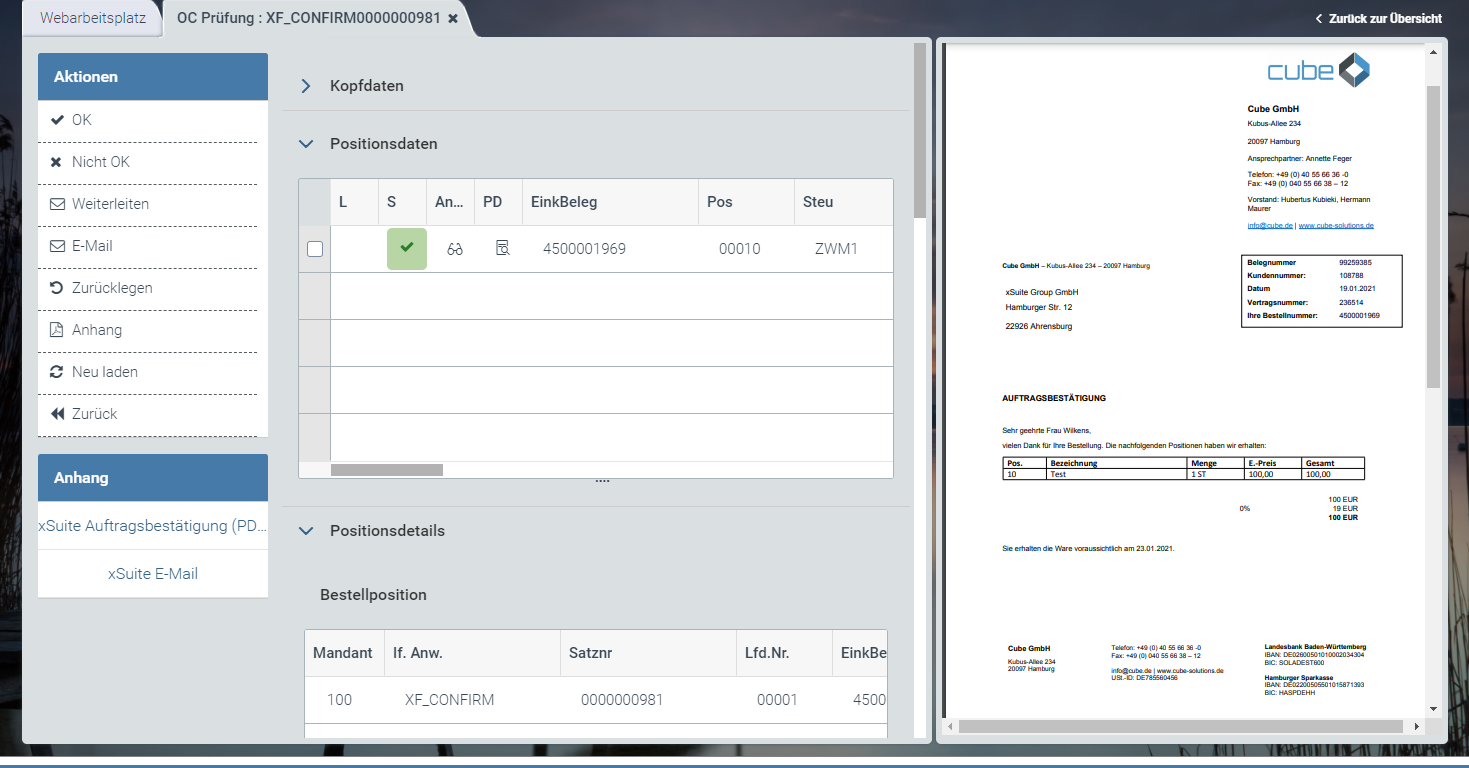Collapse the Positionsdetails section
Image resolution: width=1469 pixels, height=768 pixels.
coord(306,531)
